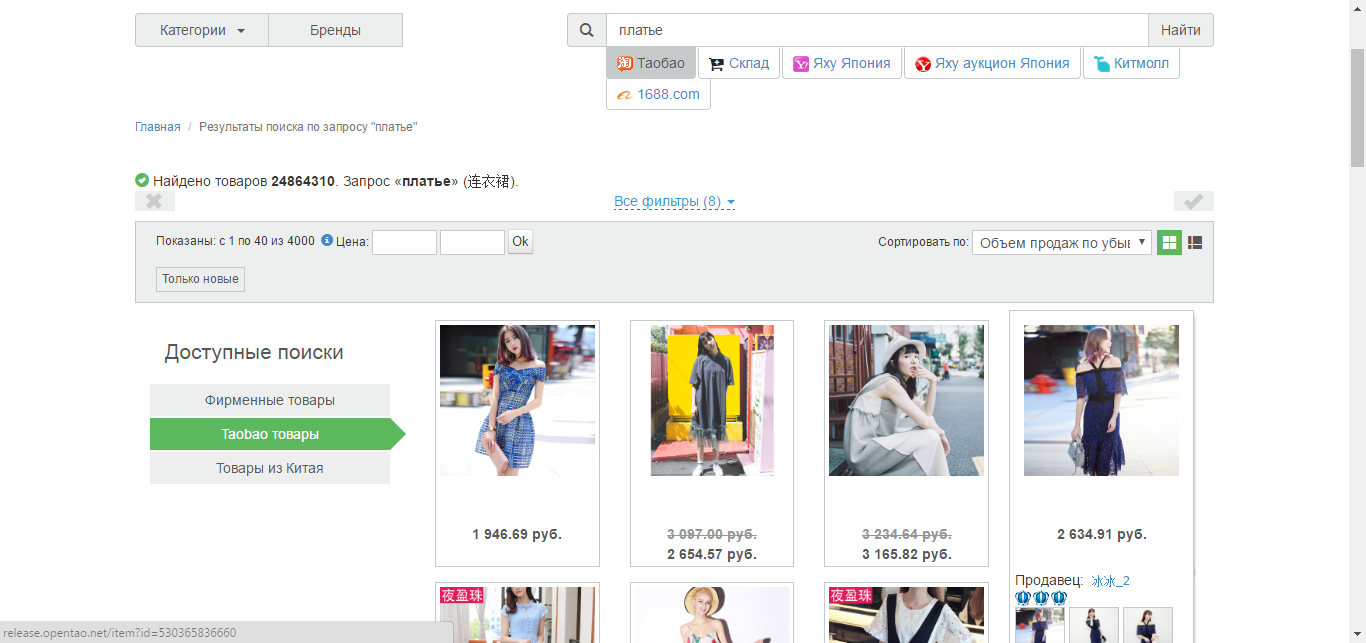Viewport: 1366px width, 643px height.
Task: Select the second small dress preview thumbnail
Action: pos(1094,625)
